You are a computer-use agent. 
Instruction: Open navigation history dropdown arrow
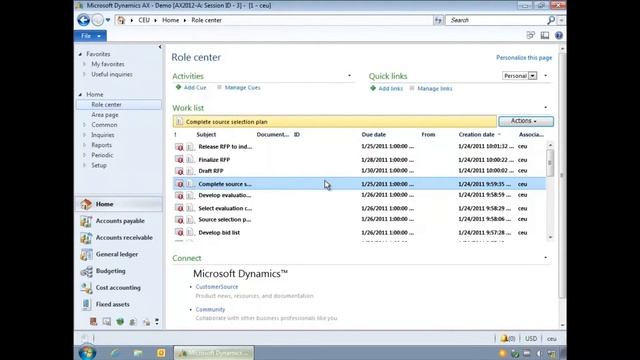[108, 20]
